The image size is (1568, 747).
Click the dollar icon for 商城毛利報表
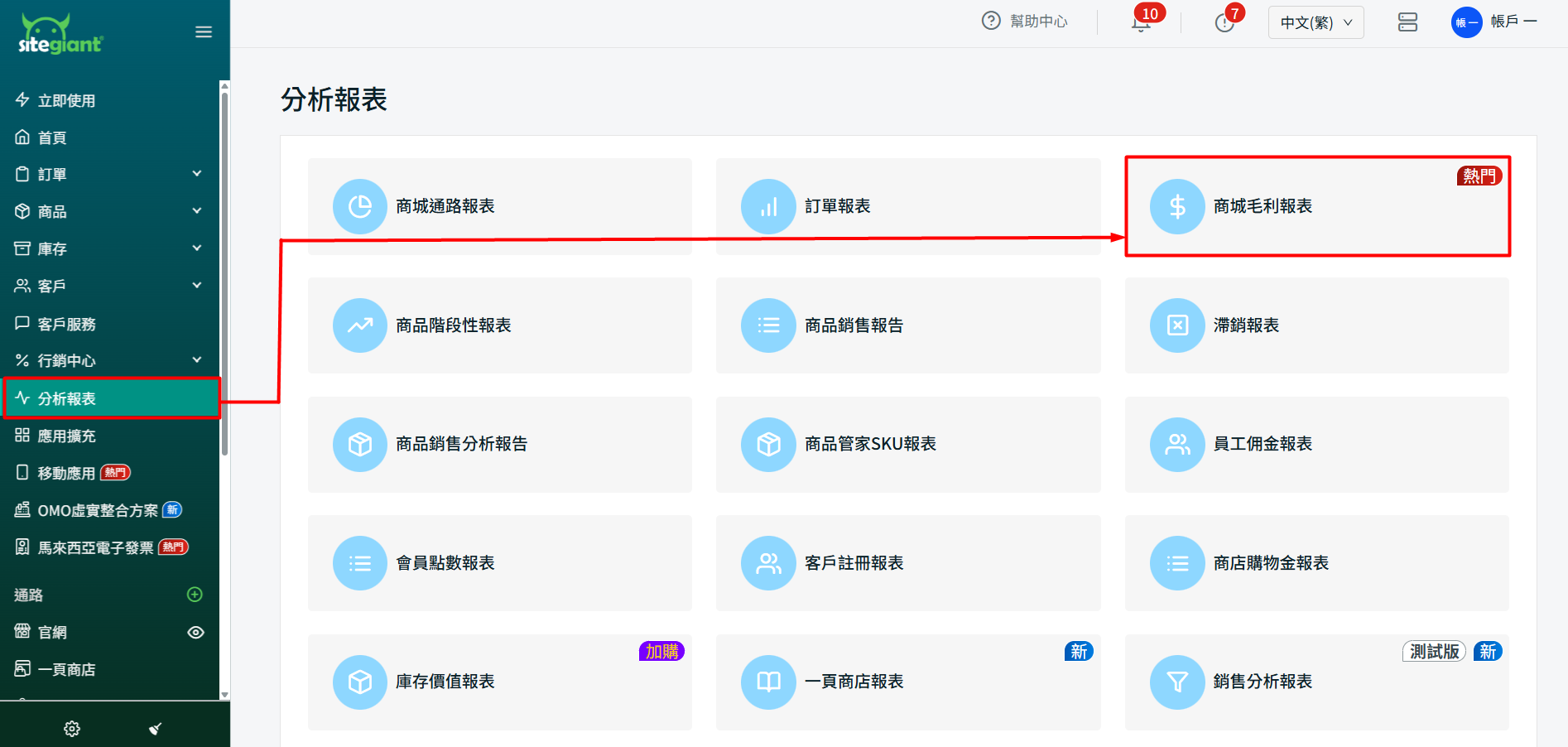(x=1177, y=206)
